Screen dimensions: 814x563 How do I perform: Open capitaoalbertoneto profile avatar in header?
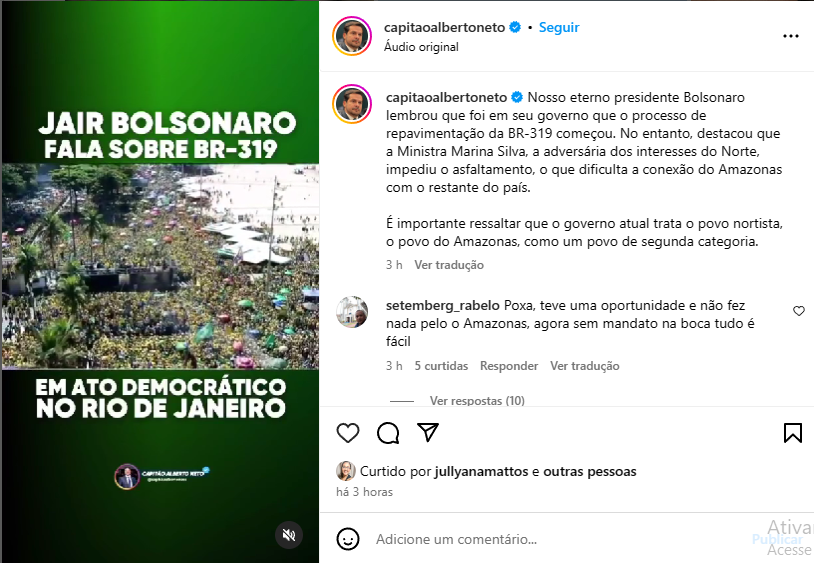pos(352,36)
